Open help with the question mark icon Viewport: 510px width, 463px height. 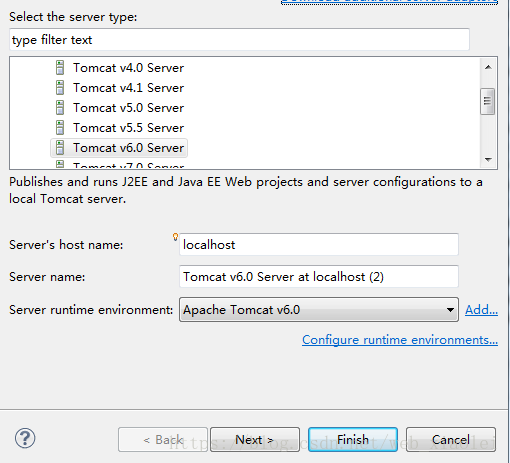[25, 438]
